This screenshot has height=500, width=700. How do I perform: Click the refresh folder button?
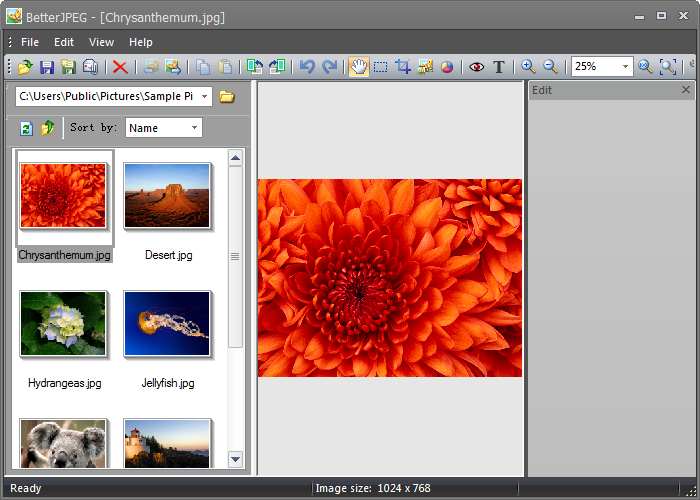[x=26, y=129]
